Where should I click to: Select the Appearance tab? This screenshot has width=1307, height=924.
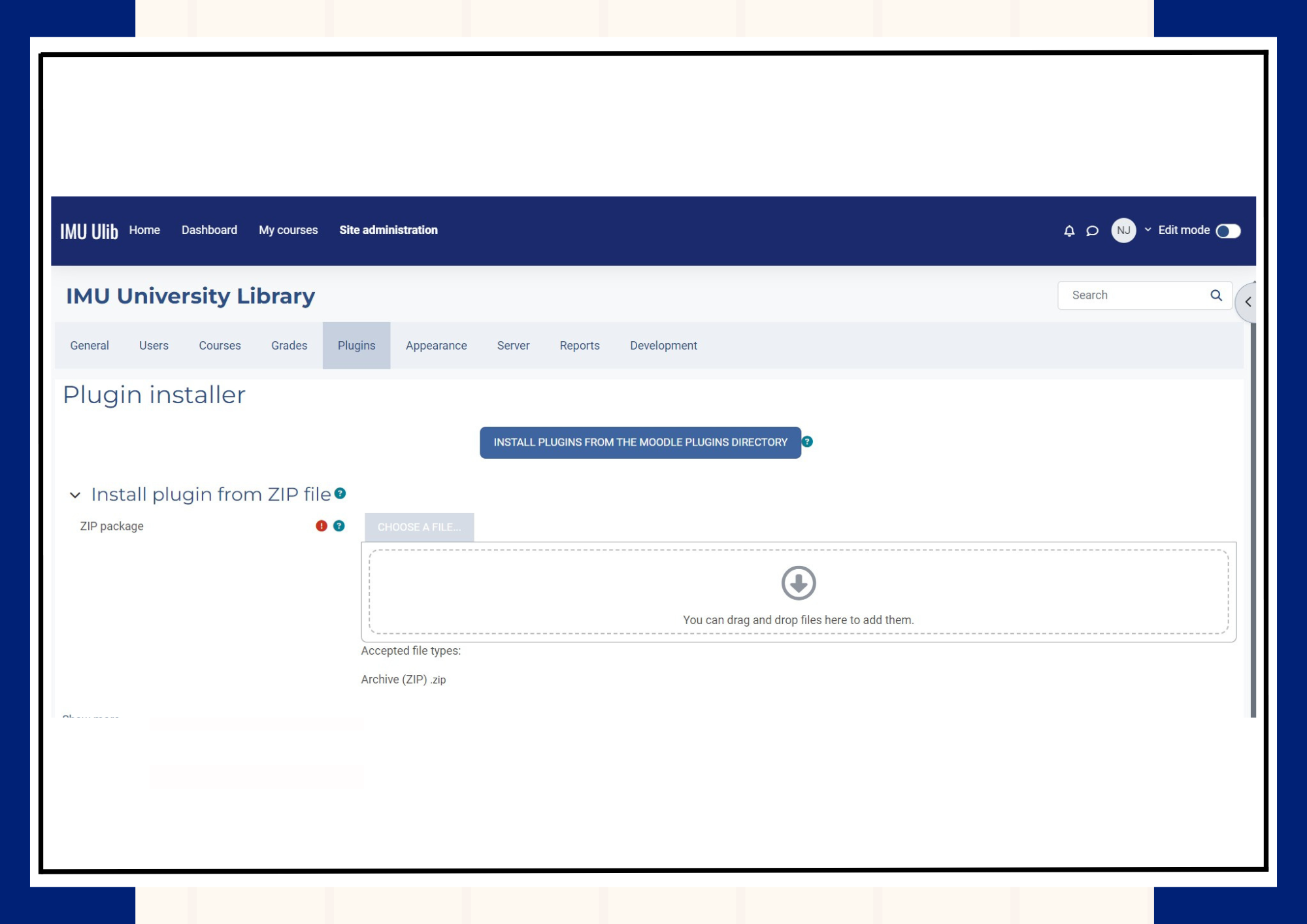(436, 345)
